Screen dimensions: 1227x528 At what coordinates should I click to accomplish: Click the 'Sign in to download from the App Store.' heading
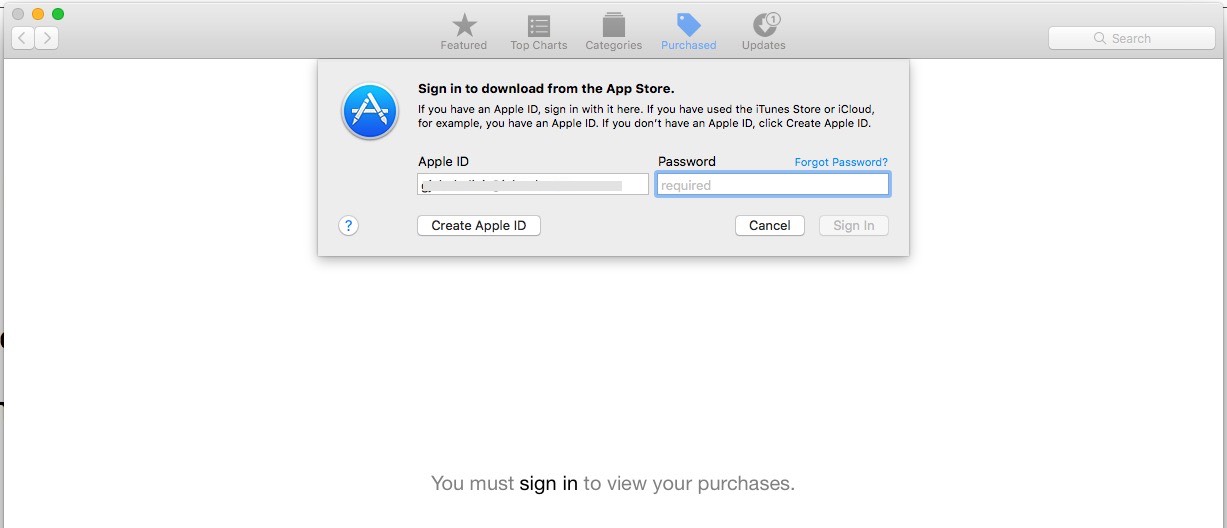[546, 88]
